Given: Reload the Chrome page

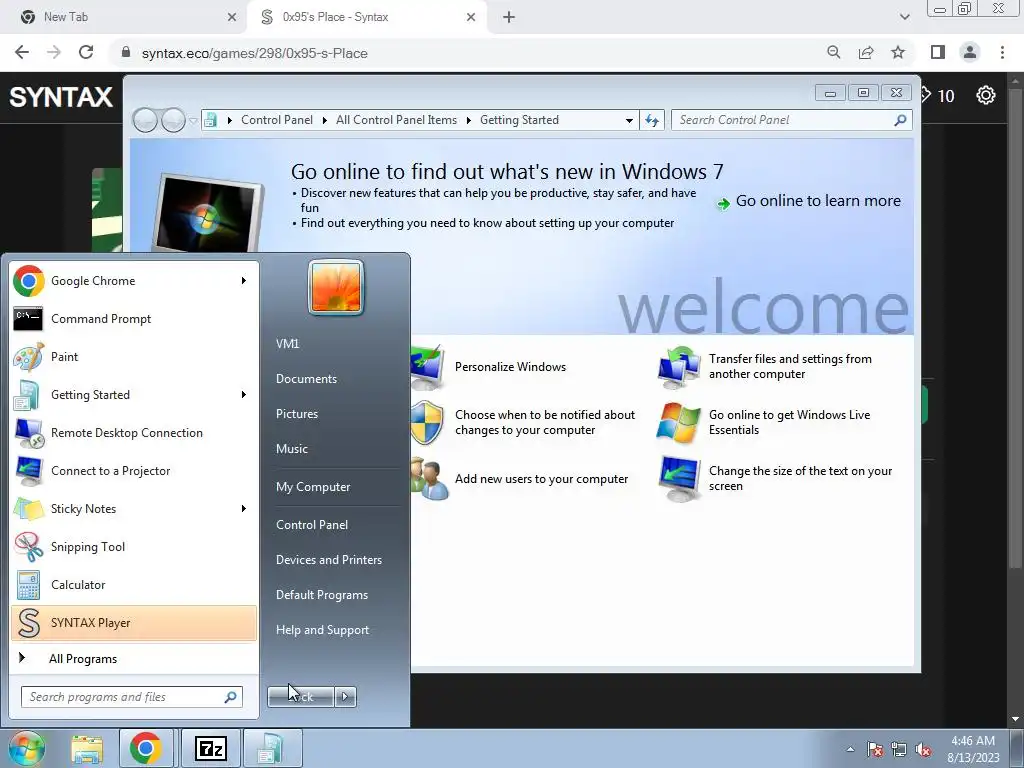Looking at the screenshot, I should tap(86, 52).
